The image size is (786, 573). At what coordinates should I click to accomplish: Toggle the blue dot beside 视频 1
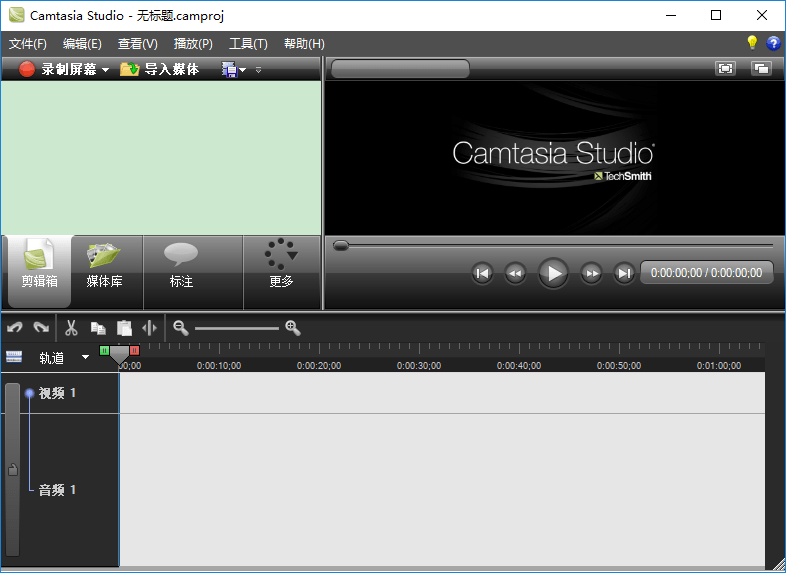tap(30, 393)
